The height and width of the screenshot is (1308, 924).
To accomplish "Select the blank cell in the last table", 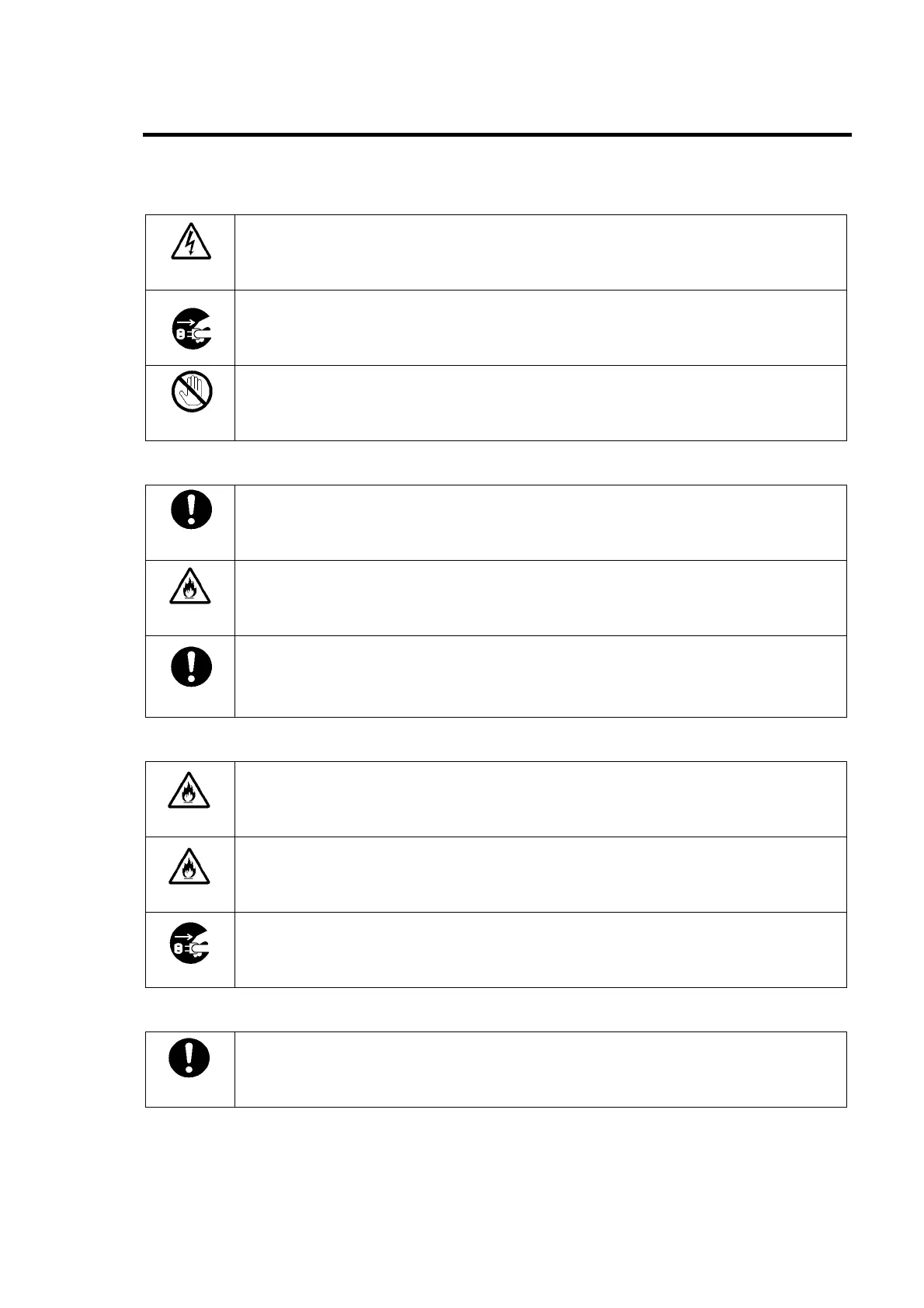I will pos(540,1070).
